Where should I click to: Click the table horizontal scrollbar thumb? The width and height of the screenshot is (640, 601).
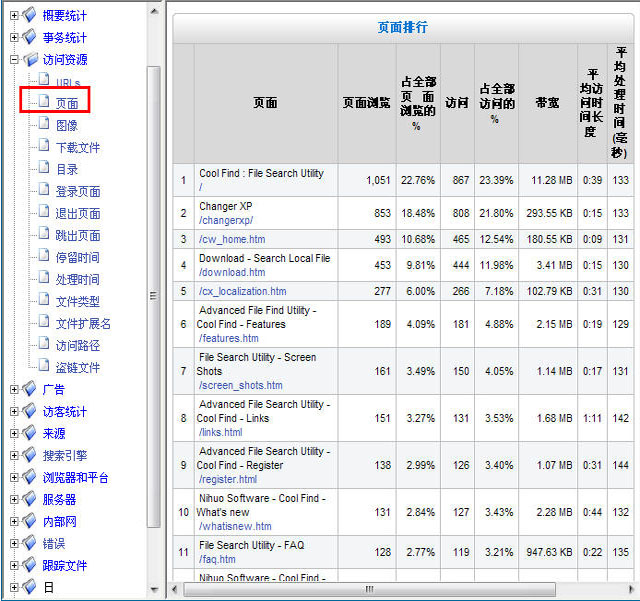(369, 589)
